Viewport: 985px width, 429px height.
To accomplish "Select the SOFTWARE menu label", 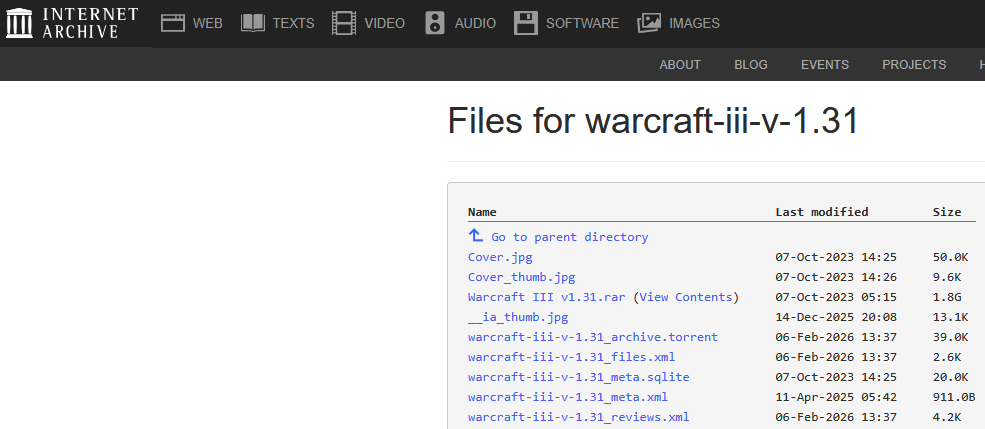I will pos(582,23).
